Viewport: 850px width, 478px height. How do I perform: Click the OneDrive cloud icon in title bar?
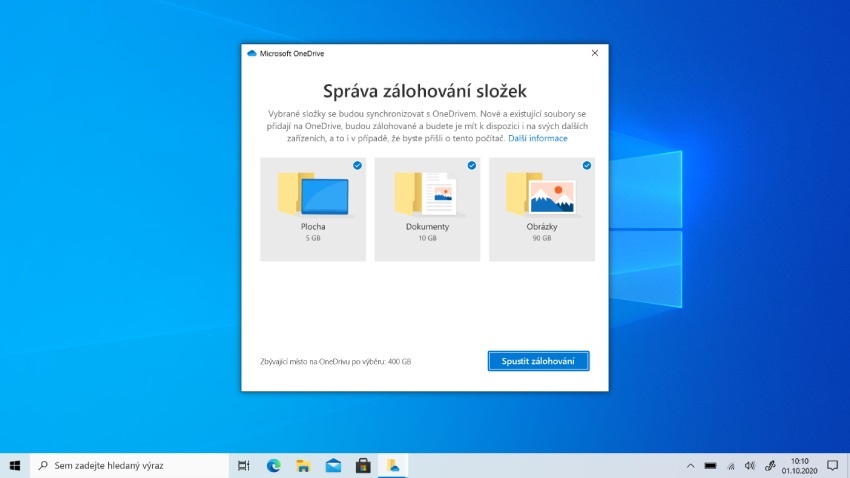point(252,54)
